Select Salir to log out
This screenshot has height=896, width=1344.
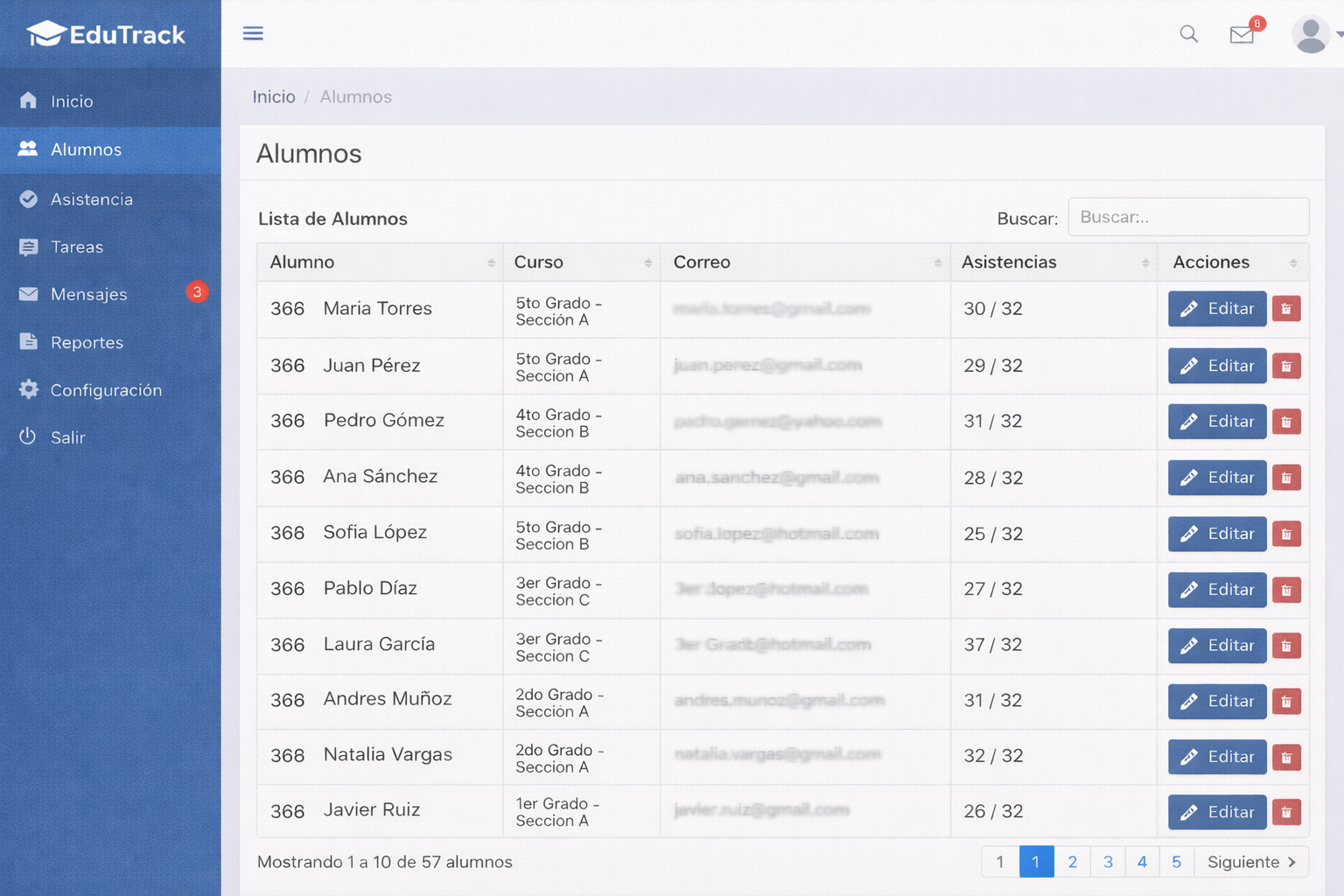click(67, 437)
